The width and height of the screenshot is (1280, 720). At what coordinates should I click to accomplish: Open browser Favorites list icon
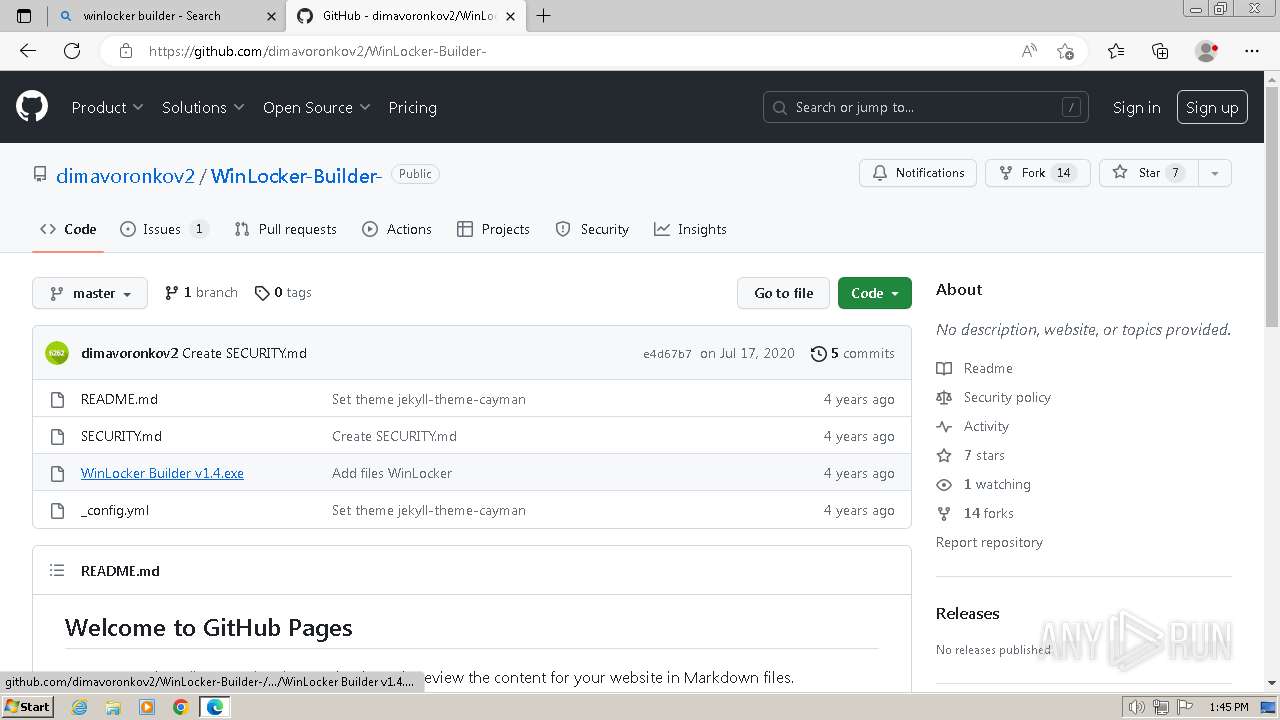click(x=1116, y=51)
